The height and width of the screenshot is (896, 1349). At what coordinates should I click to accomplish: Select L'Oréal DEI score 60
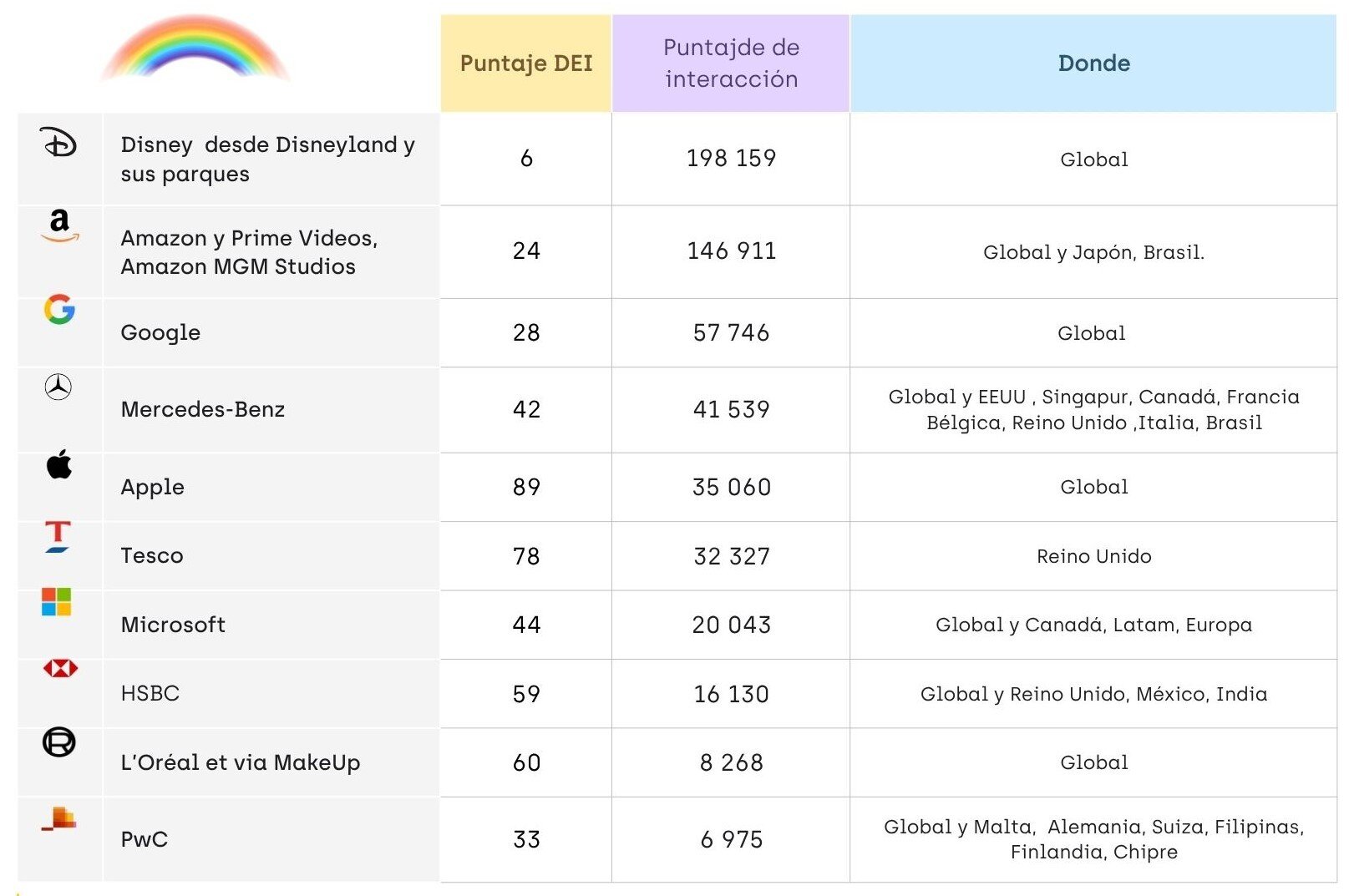[526, 762]
